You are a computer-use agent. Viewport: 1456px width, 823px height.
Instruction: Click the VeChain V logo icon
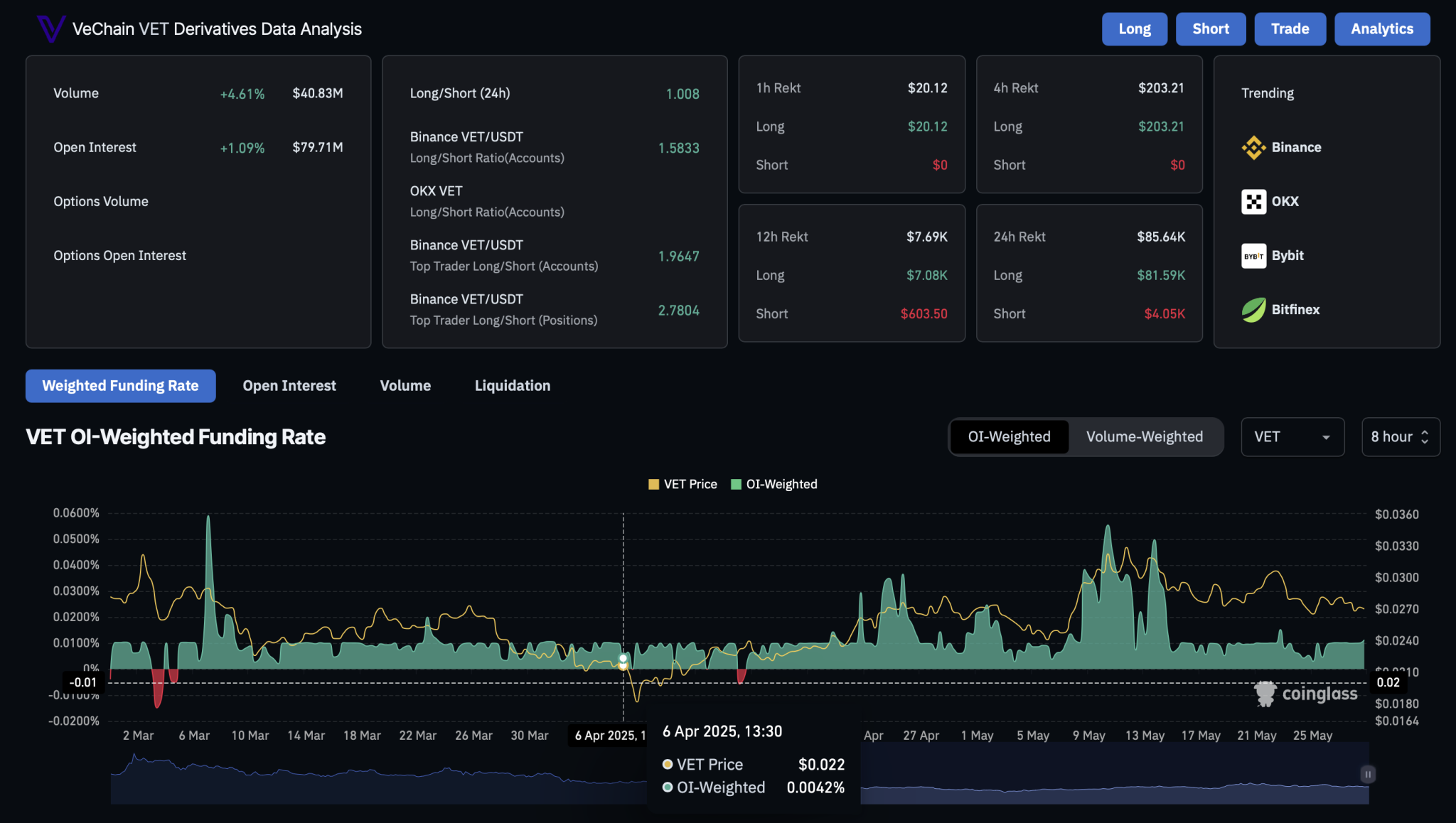50,29
